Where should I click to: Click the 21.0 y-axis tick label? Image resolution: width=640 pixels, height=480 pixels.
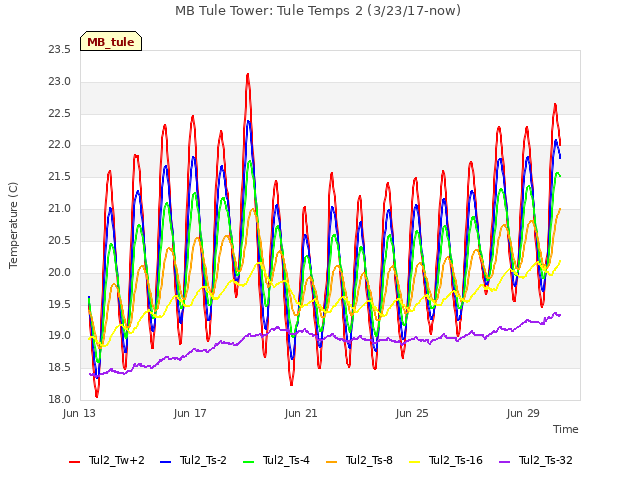(60, 208)
